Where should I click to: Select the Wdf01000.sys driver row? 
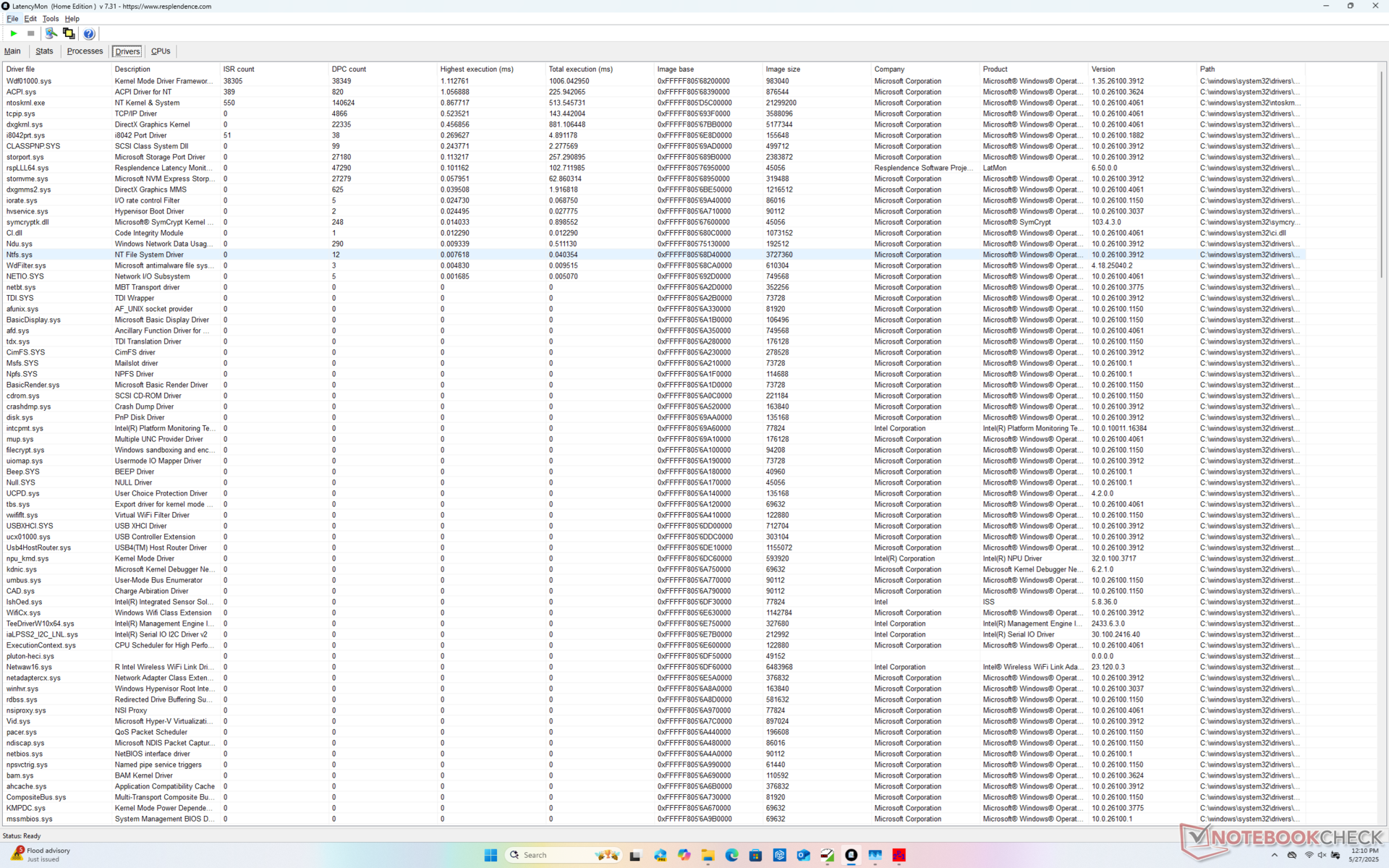click(x=654, y=81)
